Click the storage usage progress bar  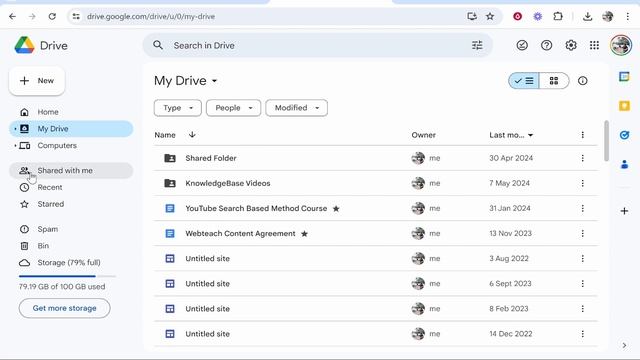[67, 276]
